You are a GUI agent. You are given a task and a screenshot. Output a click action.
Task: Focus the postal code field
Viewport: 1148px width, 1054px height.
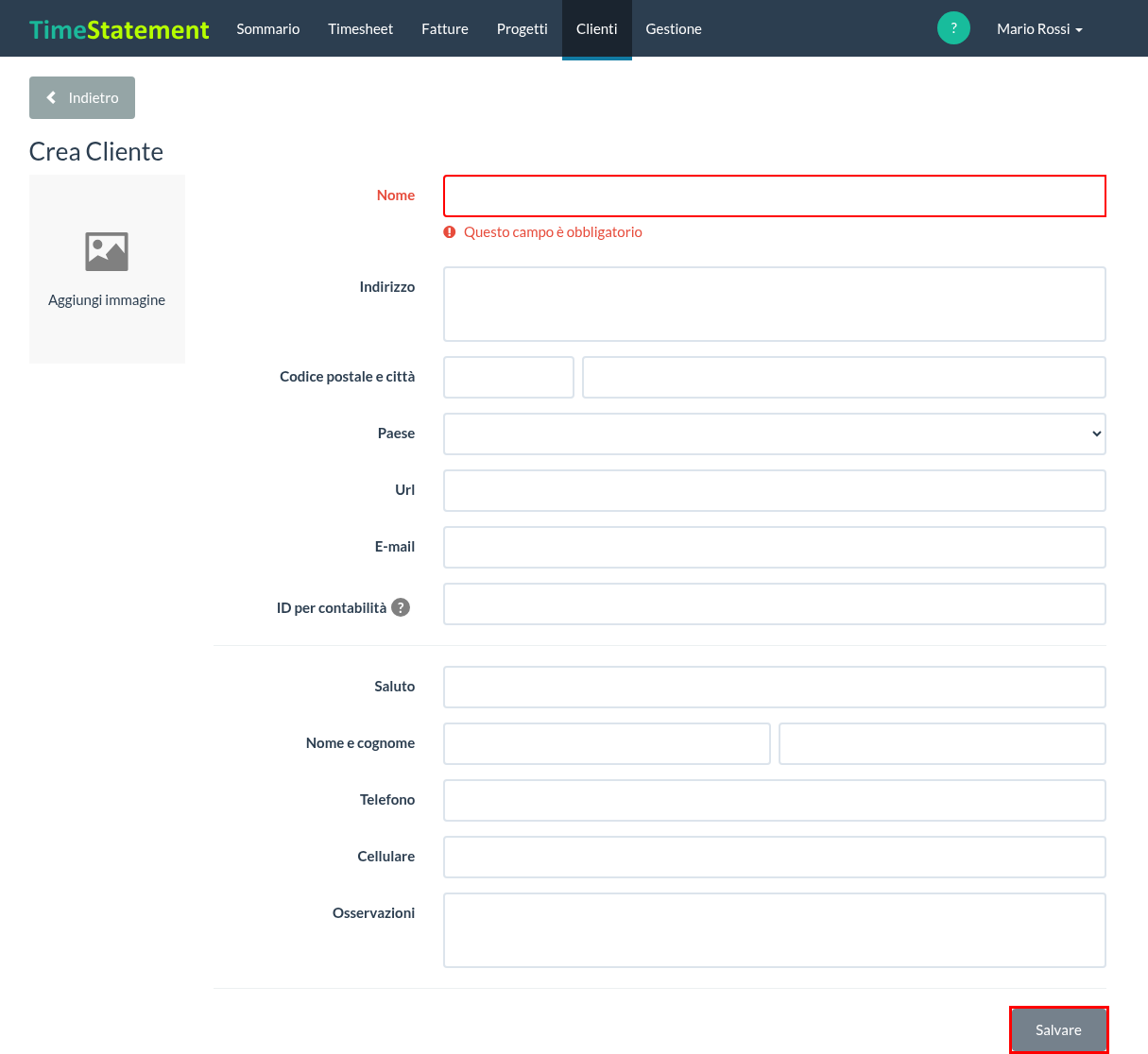point(508,377)
